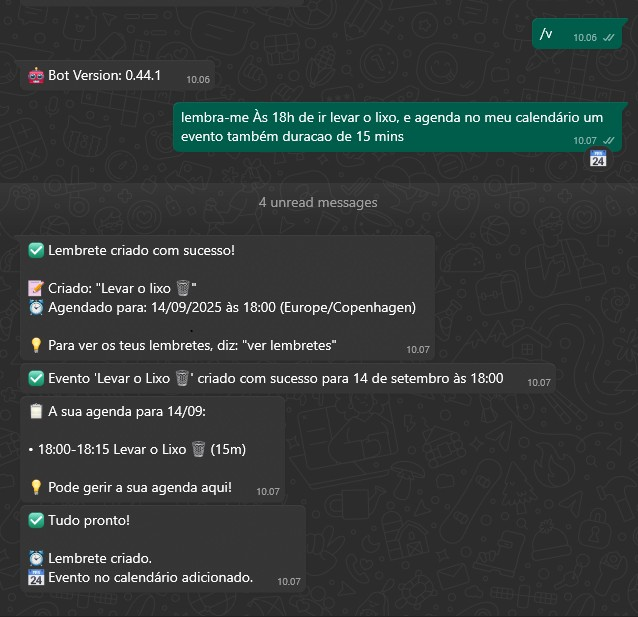
Task: Click green checkmark next to Lembrete criado com sucesso
Action: pyautogui.click(x=36, y=251)
